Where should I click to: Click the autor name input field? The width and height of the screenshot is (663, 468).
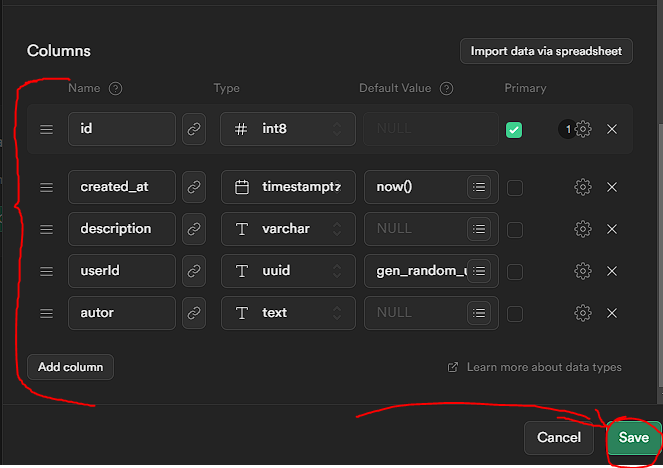122,313
